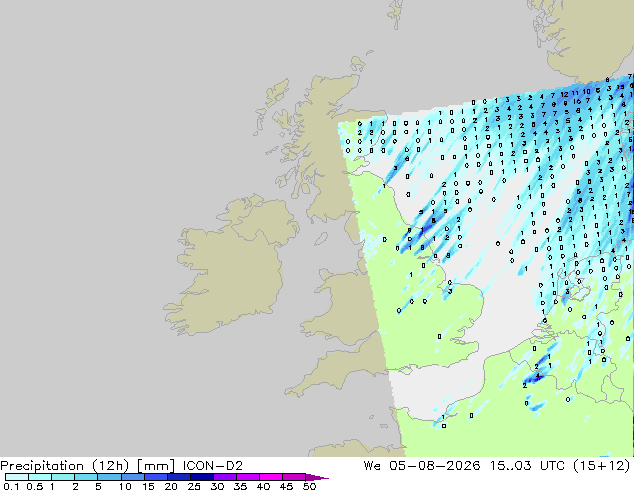Click the 15–20 mm legend swatch
The height and width of the screenshot is (490, 634).
click(x=156, y=477)
